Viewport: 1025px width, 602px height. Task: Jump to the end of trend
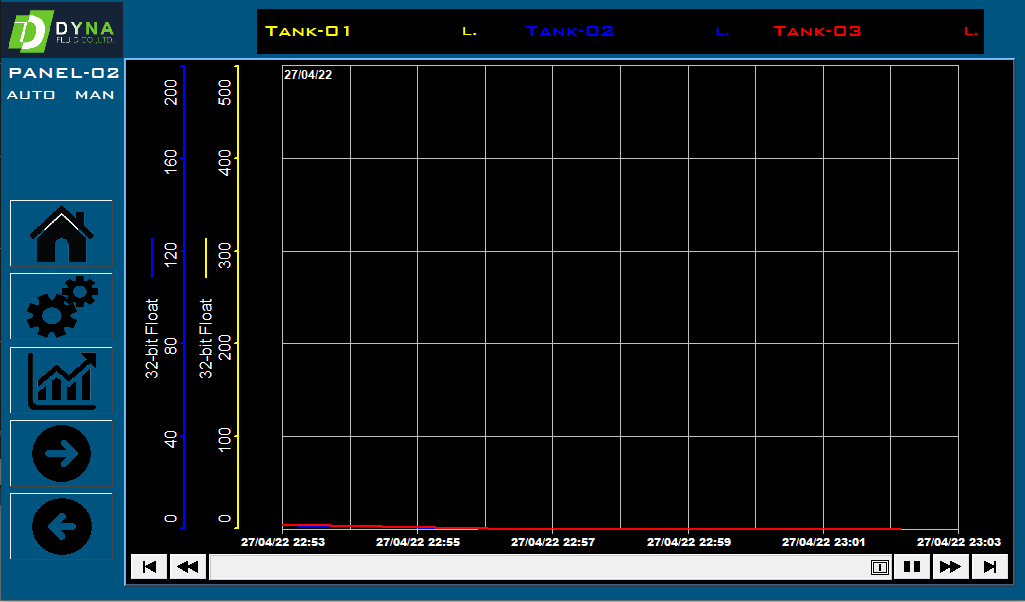tap(989, 567)
